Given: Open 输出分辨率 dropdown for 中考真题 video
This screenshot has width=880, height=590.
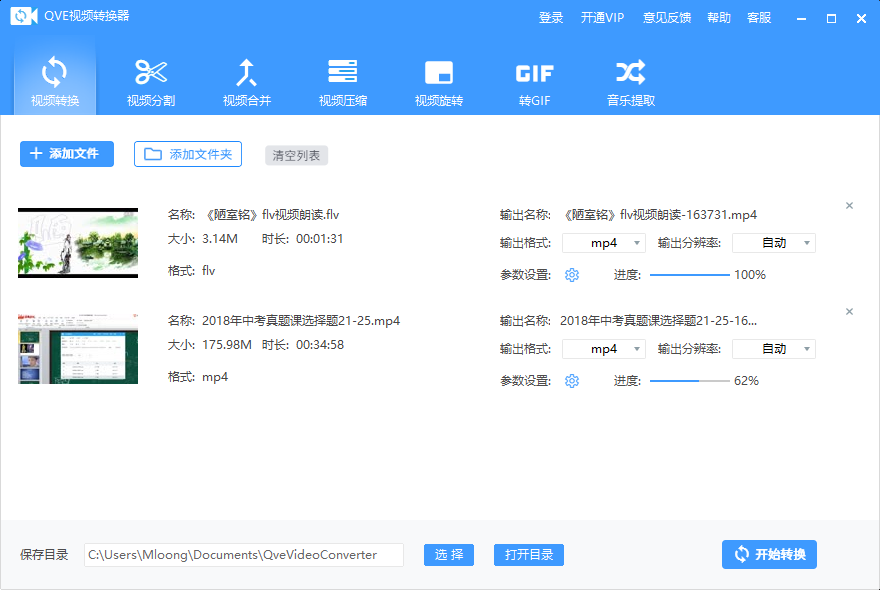Looking at the screenshot, I should click(773, 348).
